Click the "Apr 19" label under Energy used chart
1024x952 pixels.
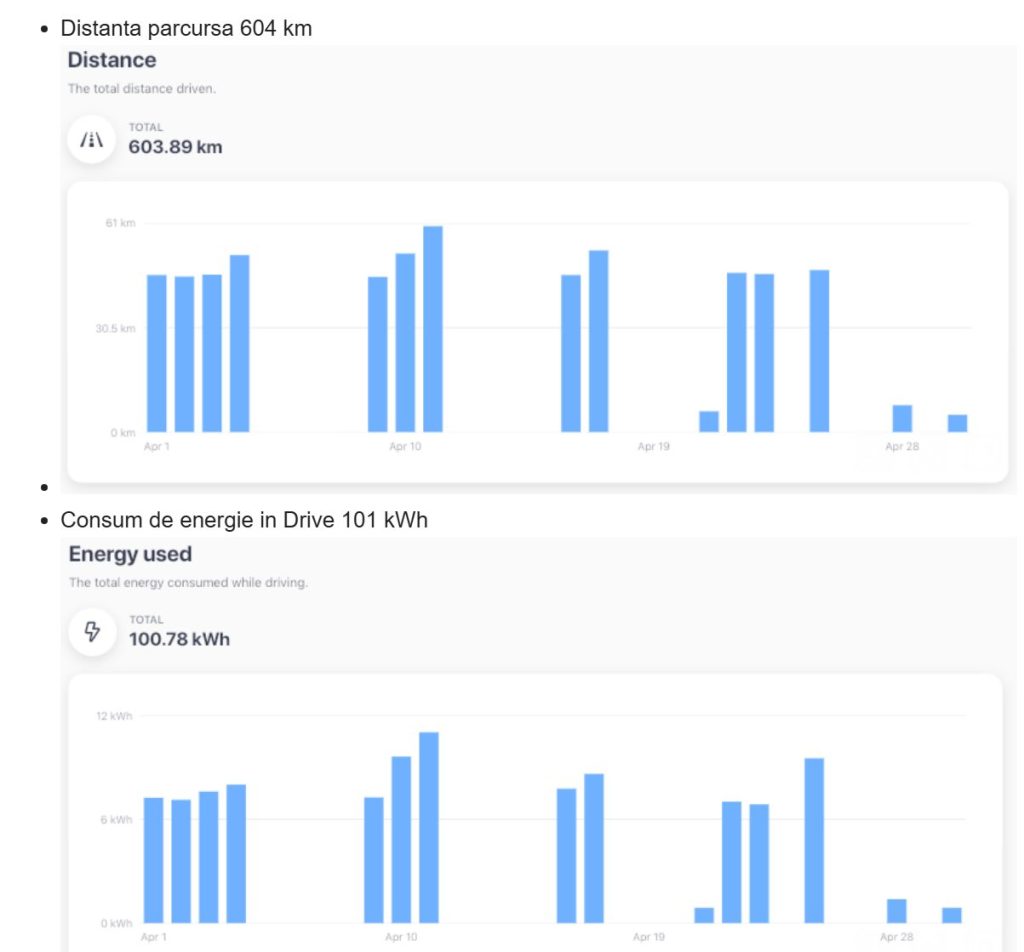tap(649, 937)
